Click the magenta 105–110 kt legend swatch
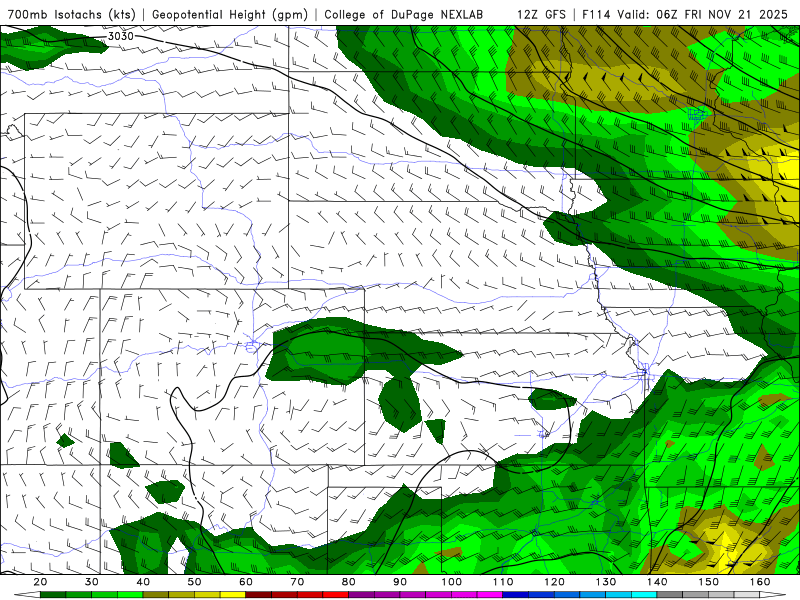The image size is (800, 600). tap(490, 595)
